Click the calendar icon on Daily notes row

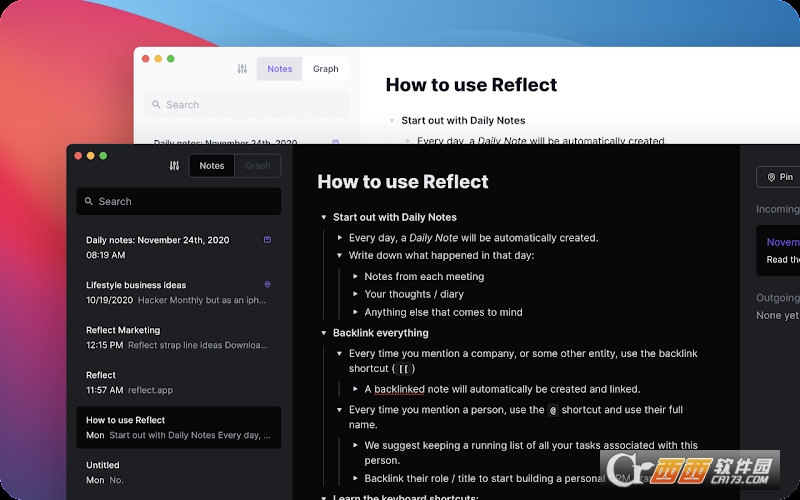(x=267, y=239)
